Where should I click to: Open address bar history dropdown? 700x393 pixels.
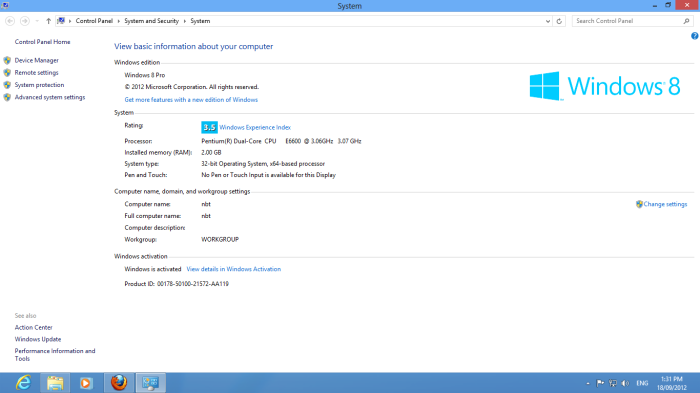tap(548, 21)
